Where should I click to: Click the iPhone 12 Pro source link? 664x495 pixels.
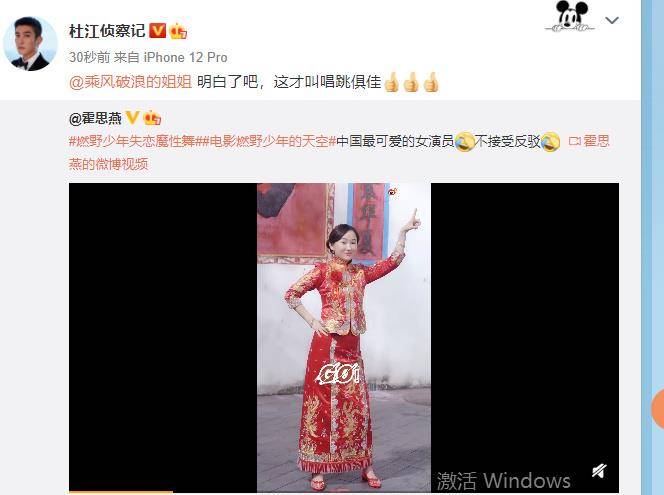[x=185, y=57]
